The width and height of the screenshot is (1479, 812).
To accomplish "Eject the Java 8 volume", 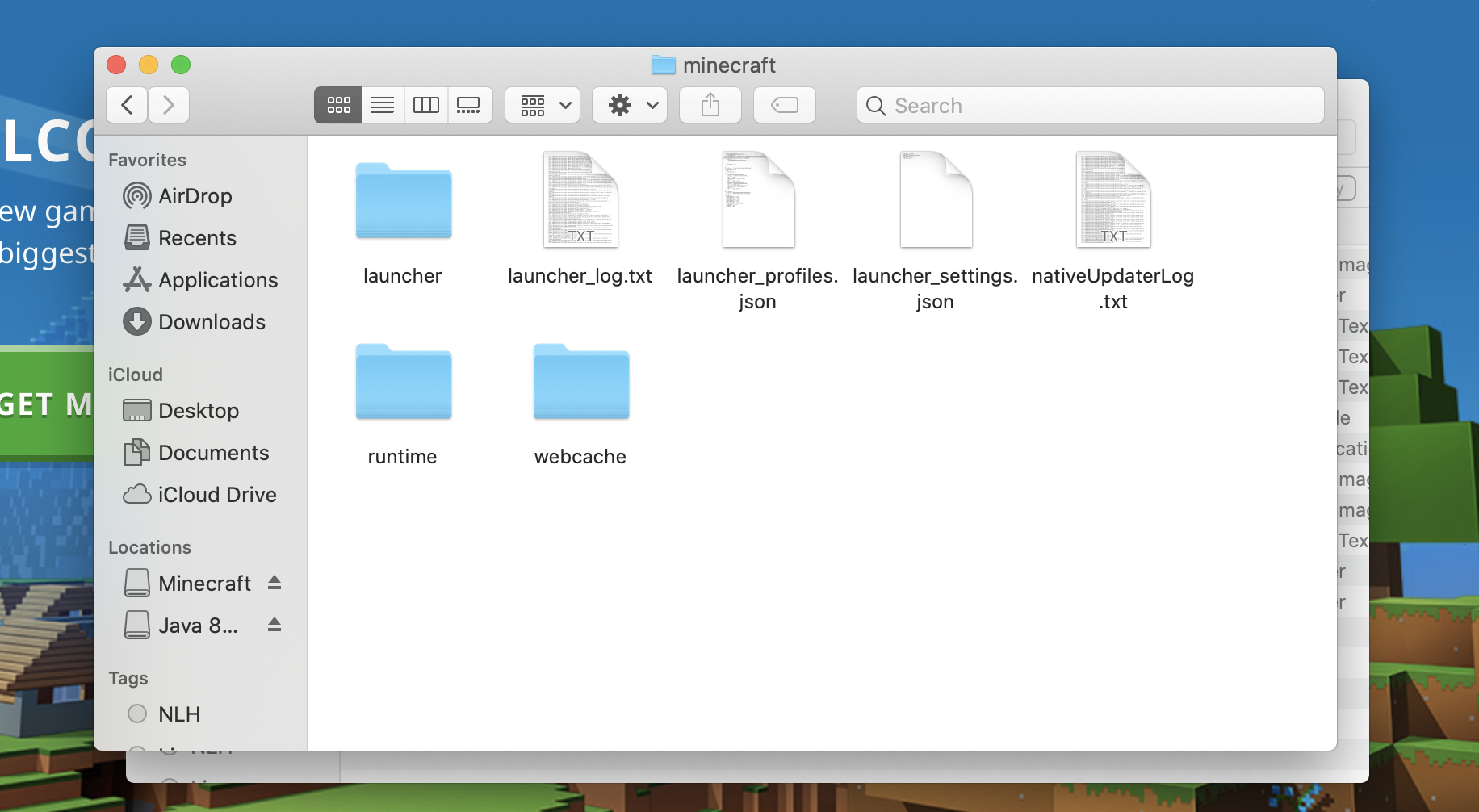I will pyautogui.click(x=274, y=625).
